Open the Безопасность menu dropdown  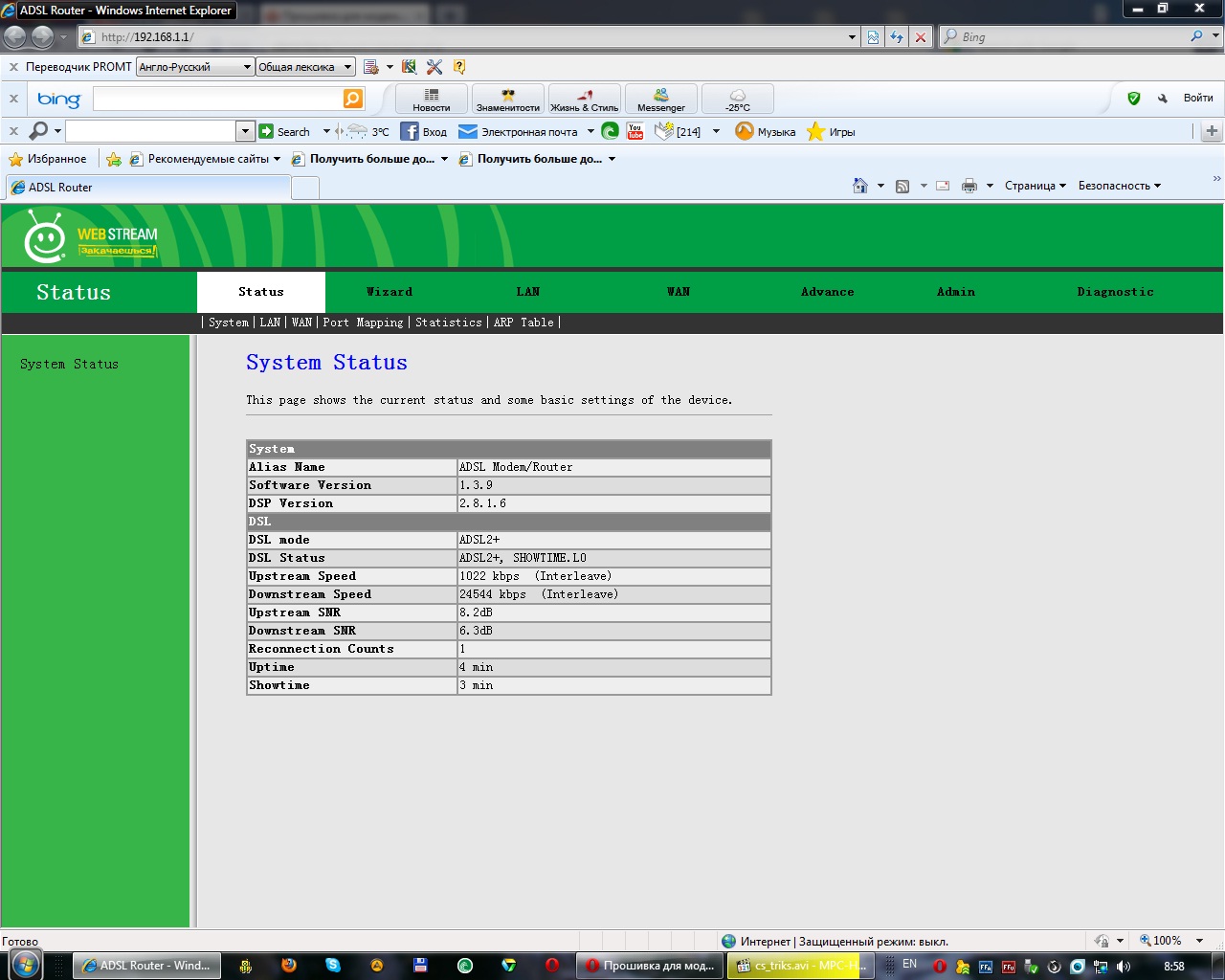click(x=1119, y=186)
